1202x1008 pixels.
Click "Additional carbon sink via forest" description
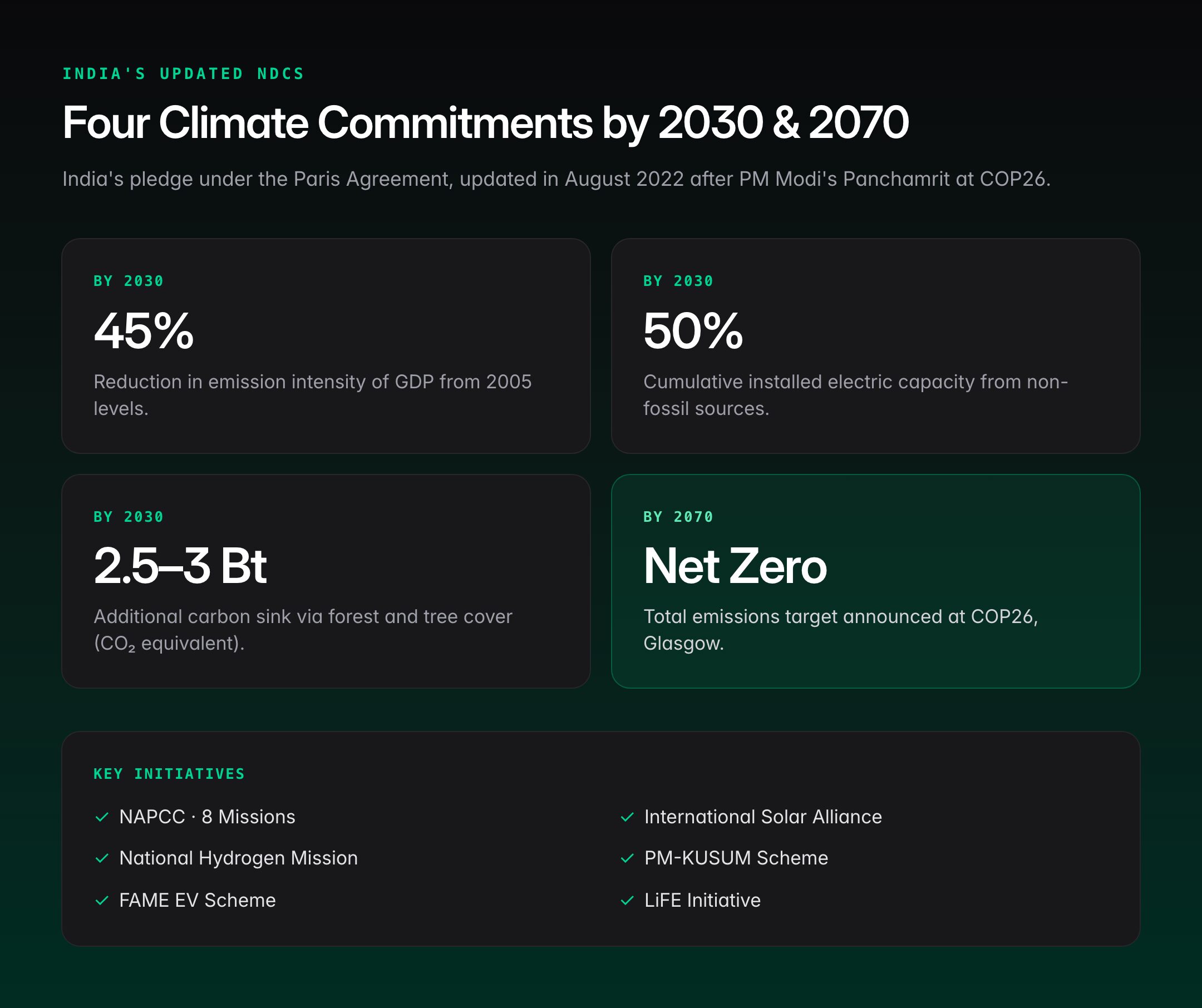click(303, 630)
